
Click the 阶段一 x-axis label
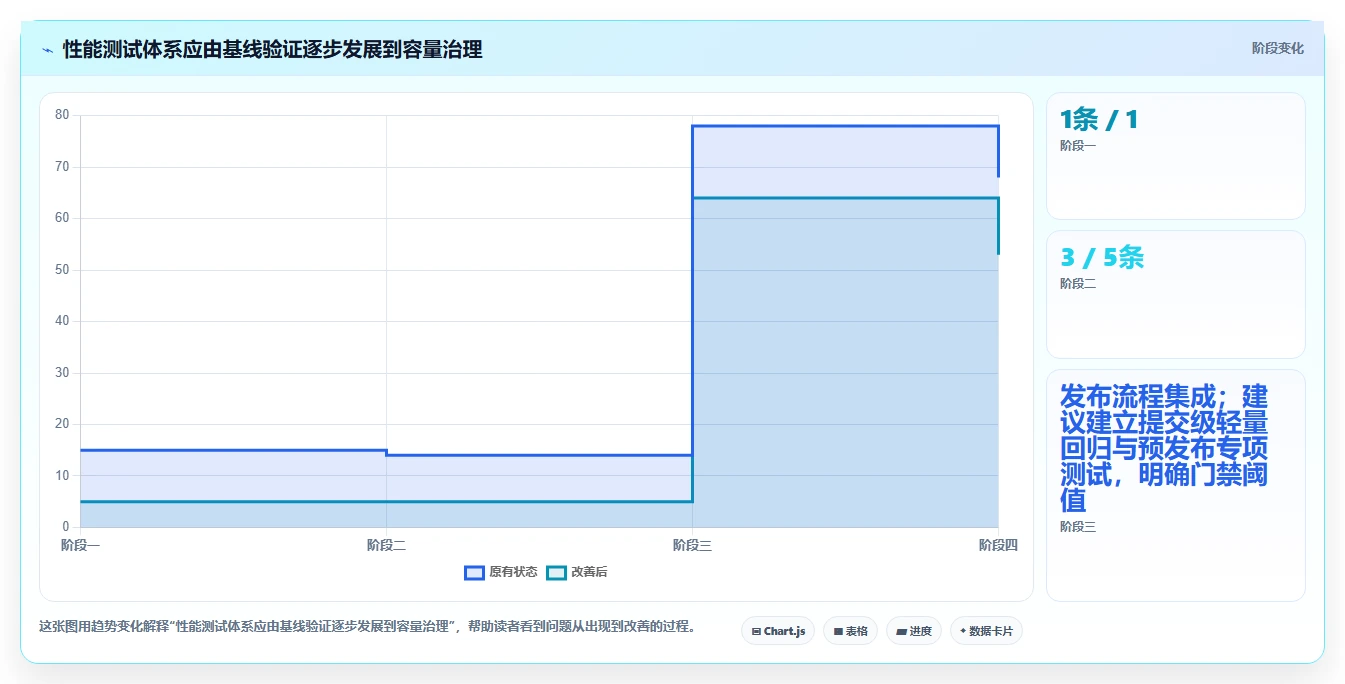pyautogui.click(x=80, y=545)
